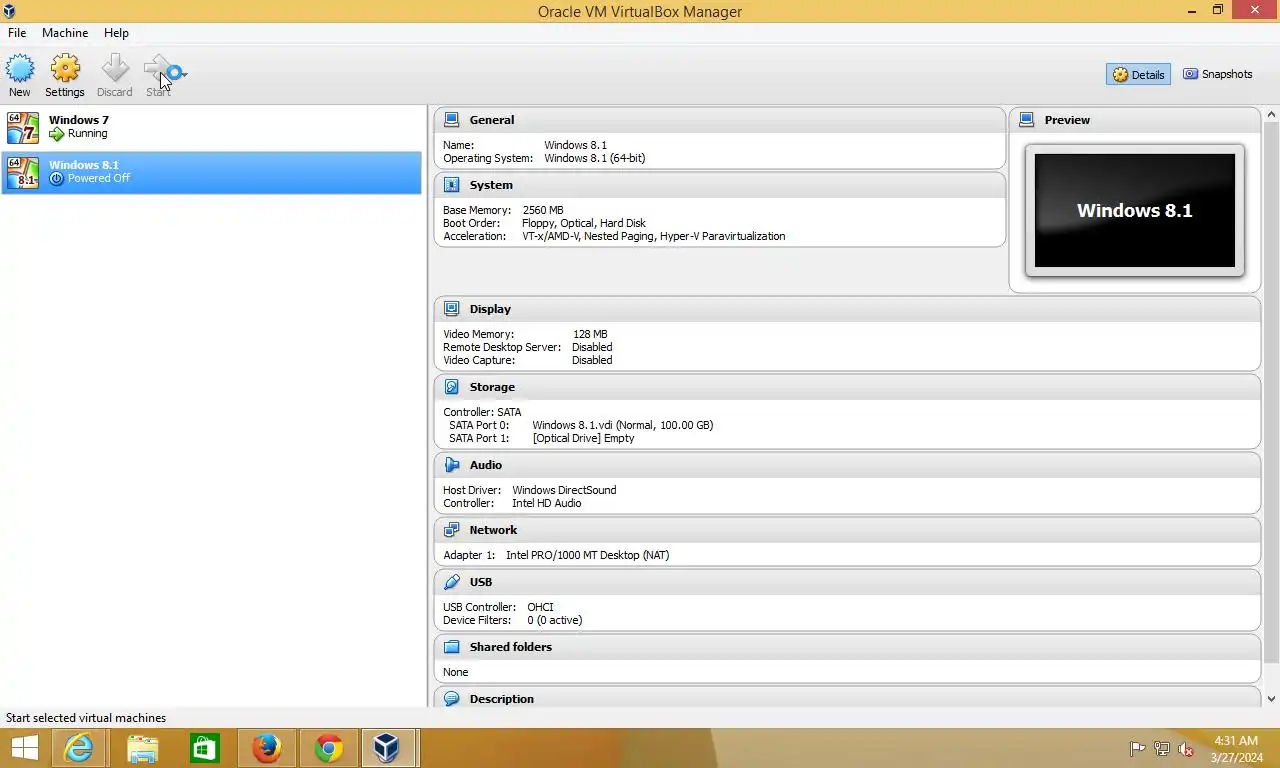Click the Action Center flag tray icon
The width and height of the screenshot is (1280, 768).
[x=1137, y=749]
